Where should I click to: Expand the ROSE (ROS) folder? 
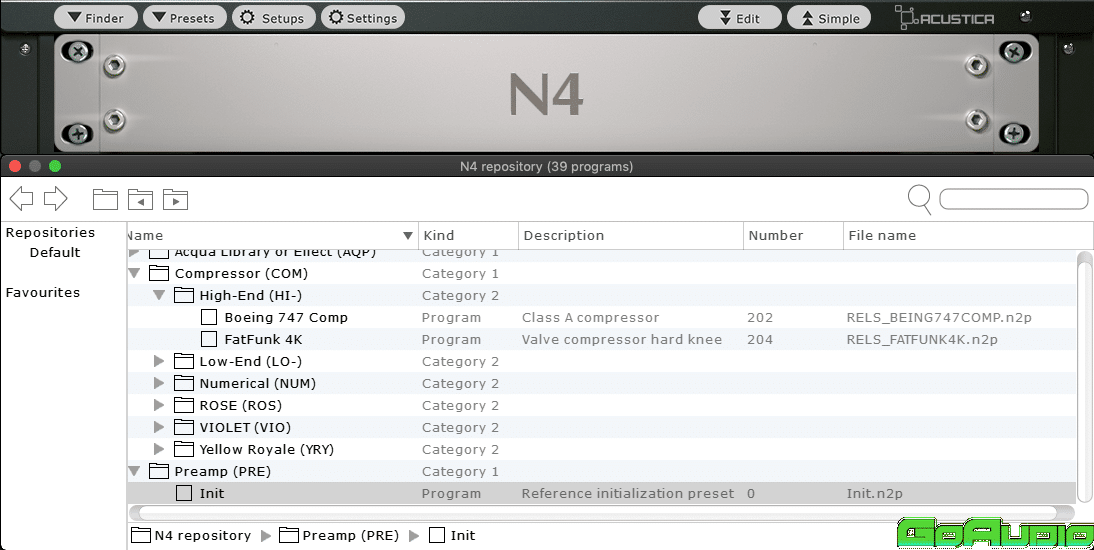pos(159,406)
